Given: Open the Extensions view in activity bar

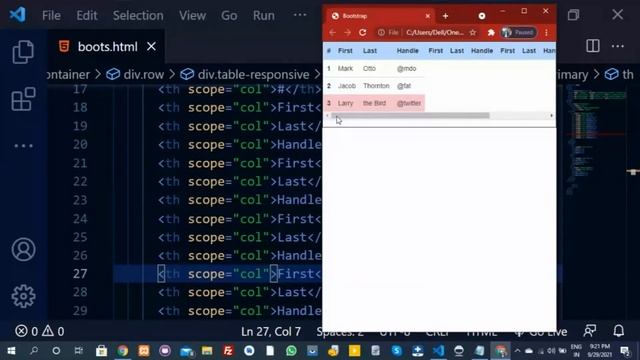Looking at the screenshot, I should point(23,99).
